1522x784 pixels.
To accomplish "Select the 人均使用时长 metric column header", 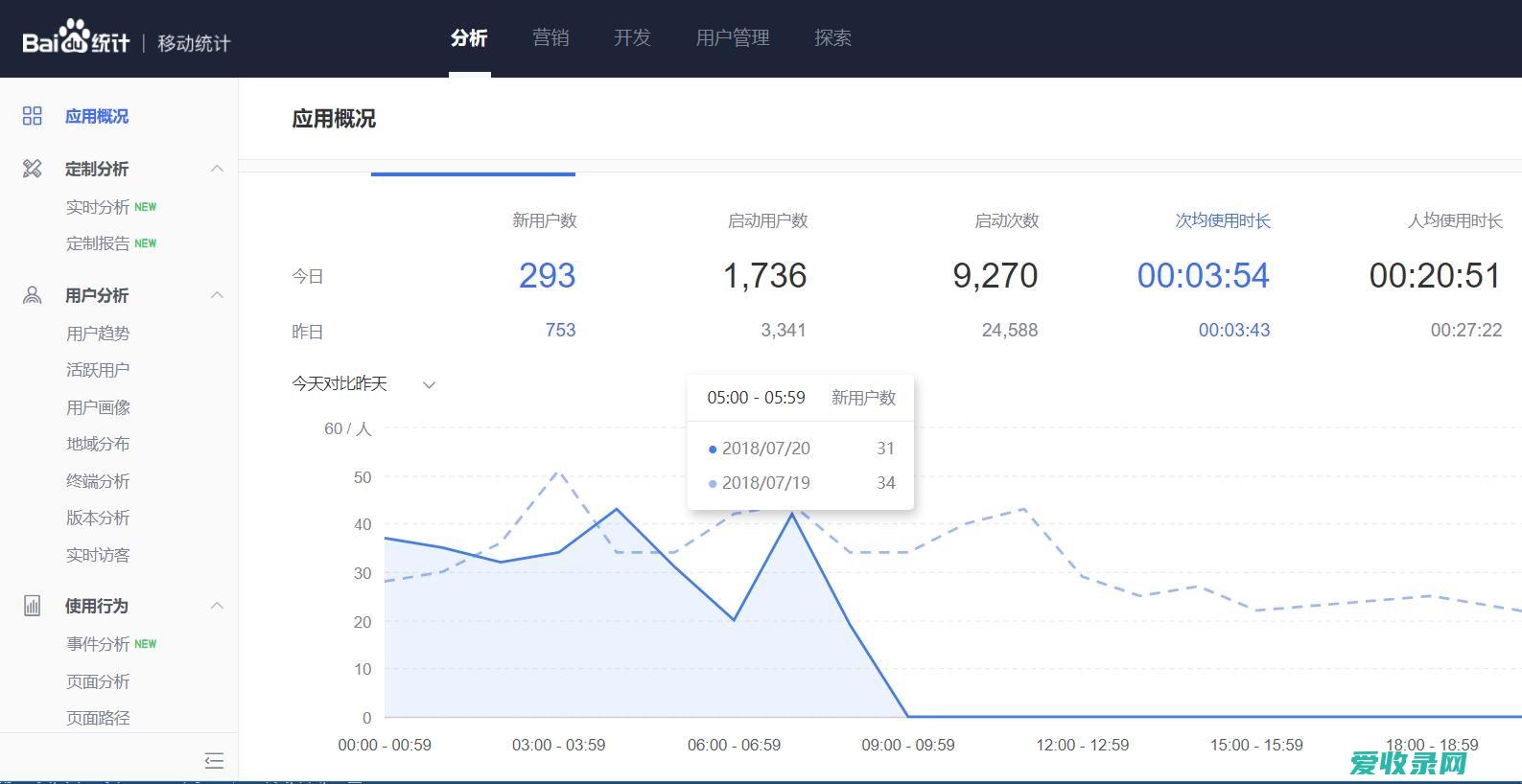I will click(1455, 220).
